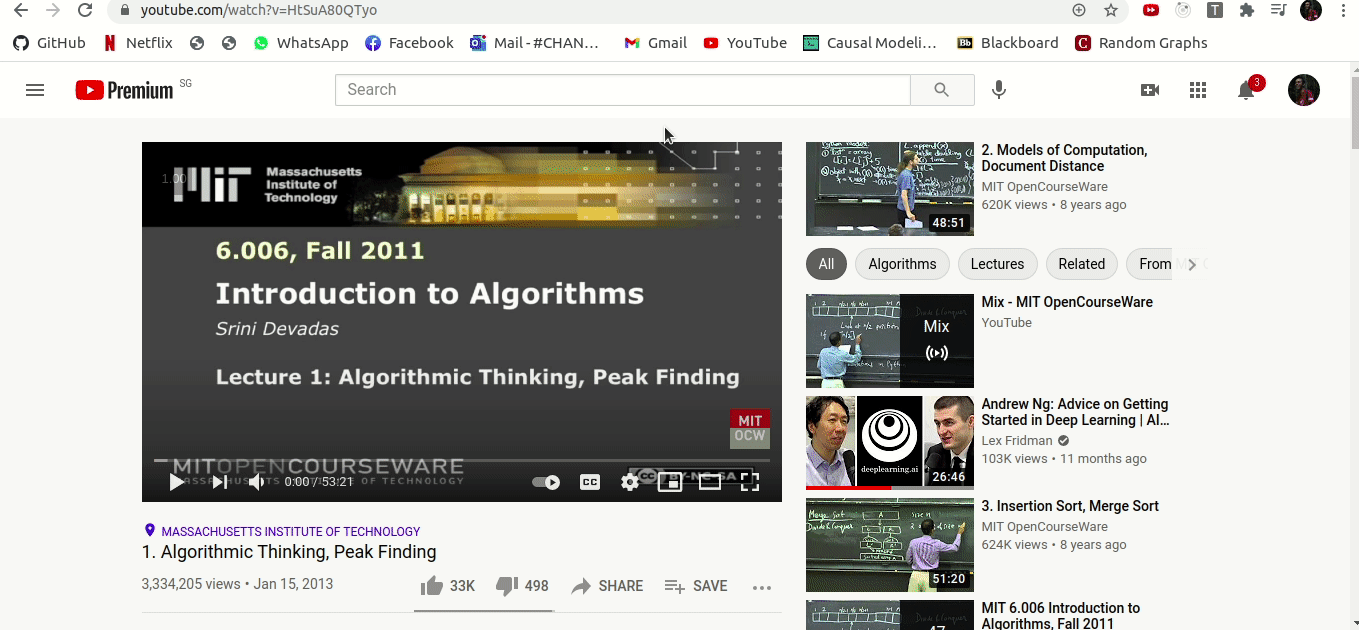The width and height of the screenshot is (1359, 630).
Task: Go forward in browser
Action: point(52,10)
